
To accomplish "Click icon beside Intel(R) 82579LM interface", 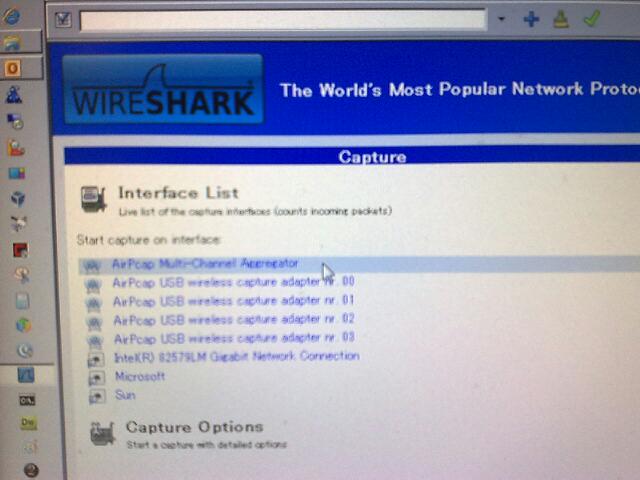I will point(96,360).
